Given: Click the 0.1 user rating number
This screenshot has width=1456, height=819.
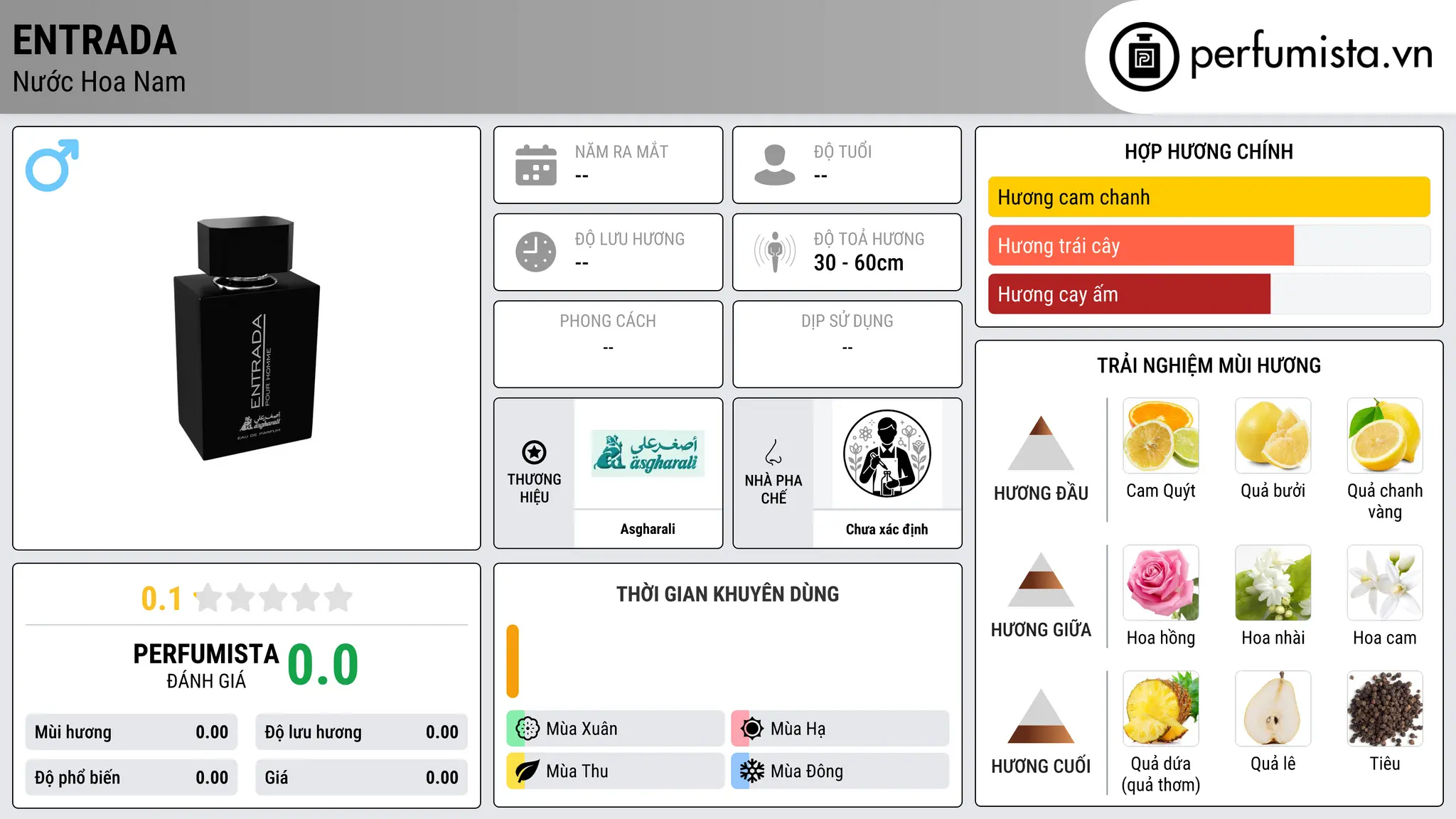Looking at the screenshot, I should pyautogui.click(x=161, y=599).
